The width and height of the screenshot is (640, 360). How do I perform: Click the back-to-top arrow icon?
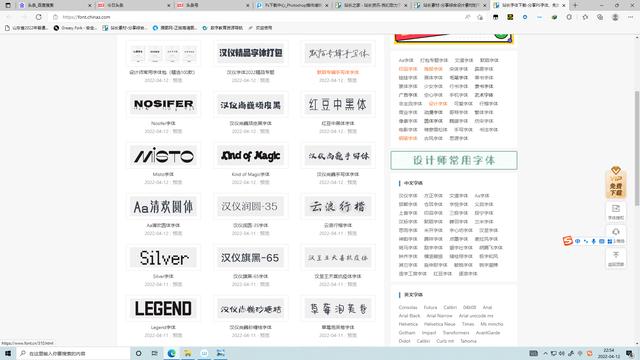click(616, 258)
